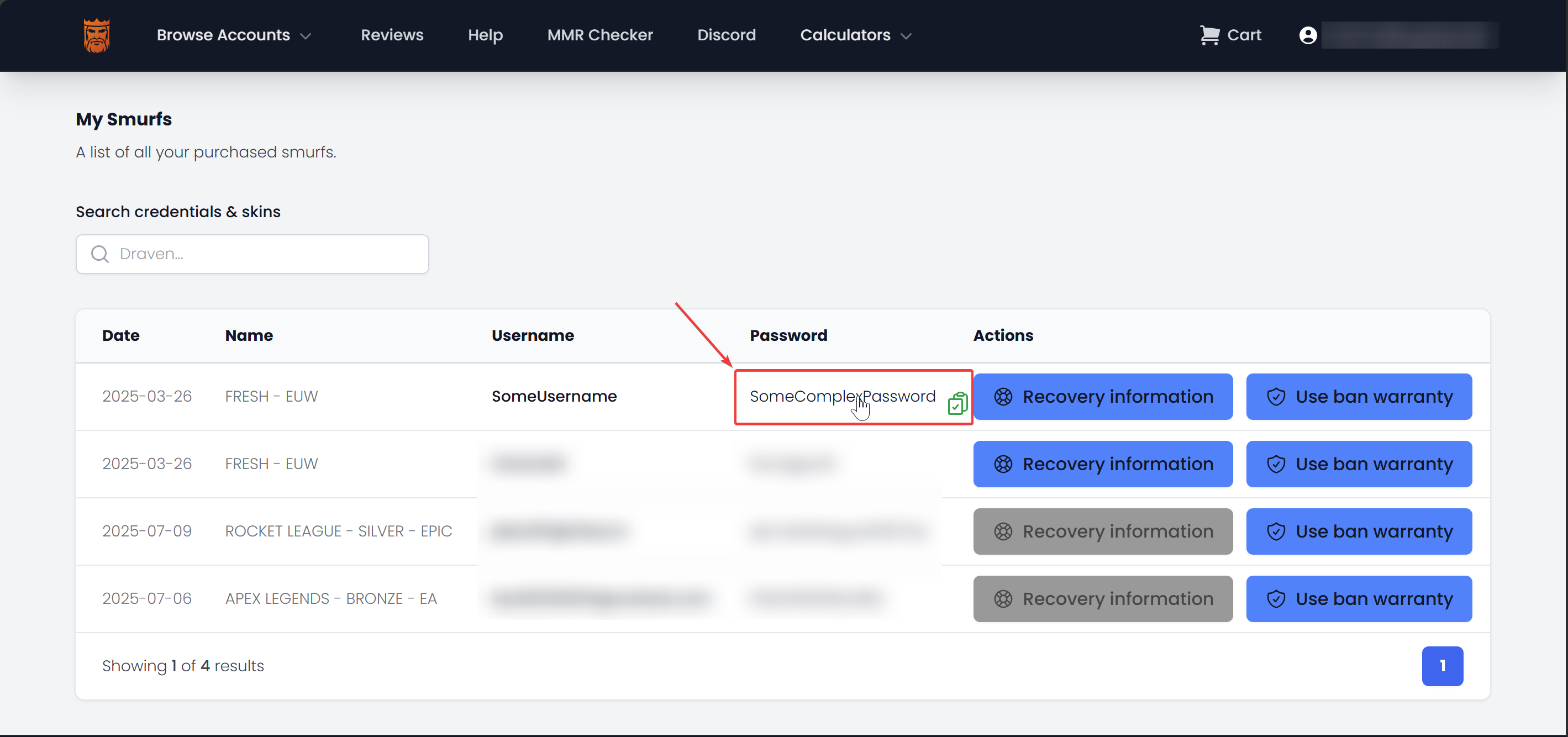This screenshot has height=737, width=1568.
Task: Click the Password column header
Action: pos(788,335)
